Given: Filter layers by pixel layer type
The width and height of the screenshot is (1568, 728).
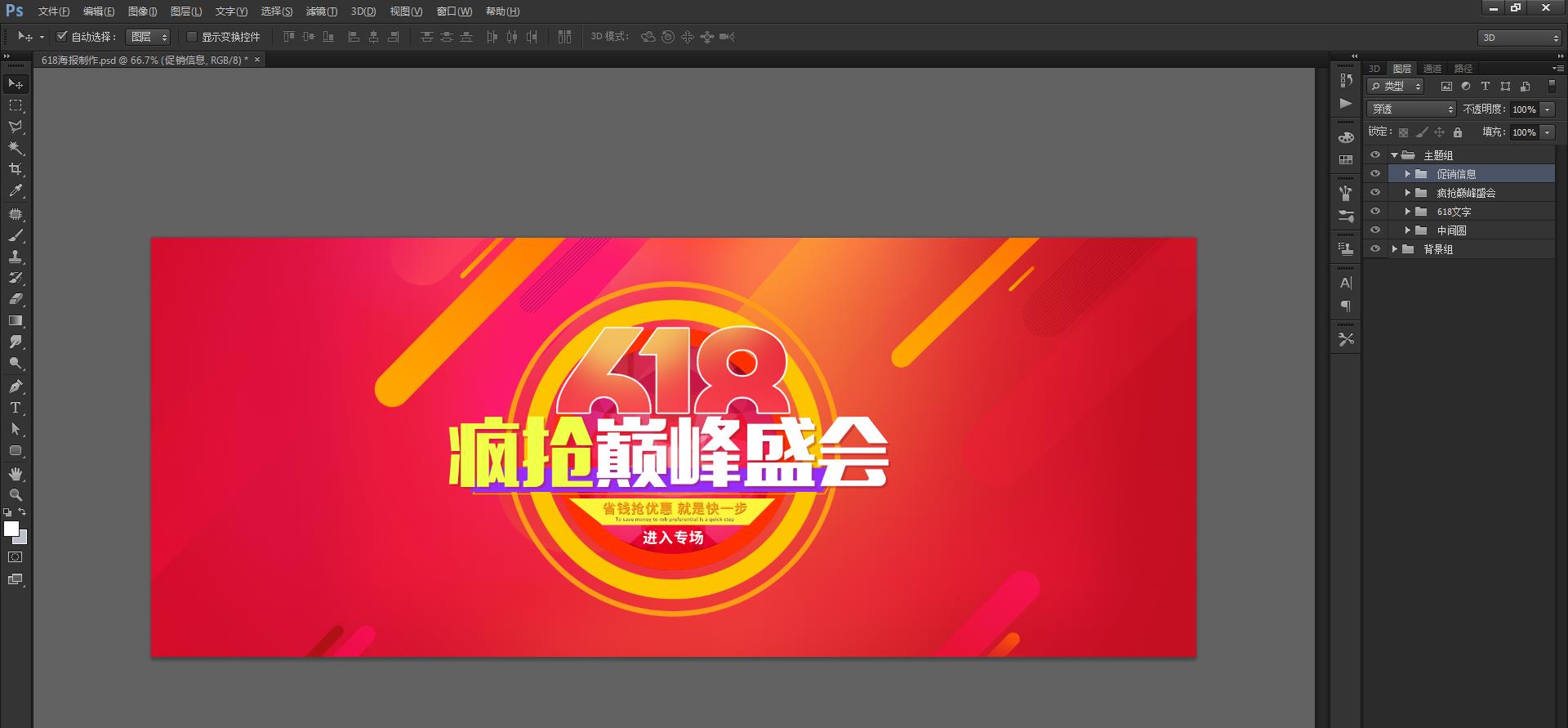Looking at the screenshot, I should click(x=1446, y=86).
